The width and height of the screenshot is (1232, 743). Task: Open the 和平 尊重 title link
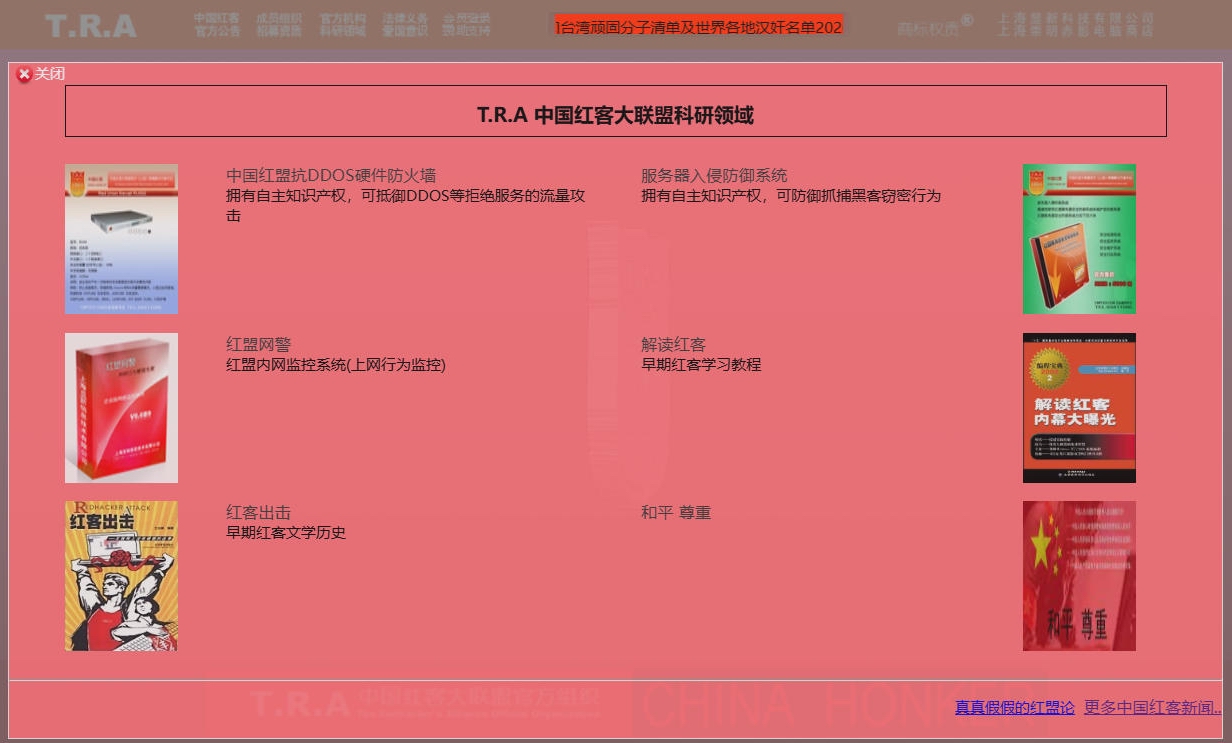pos(675,513)
